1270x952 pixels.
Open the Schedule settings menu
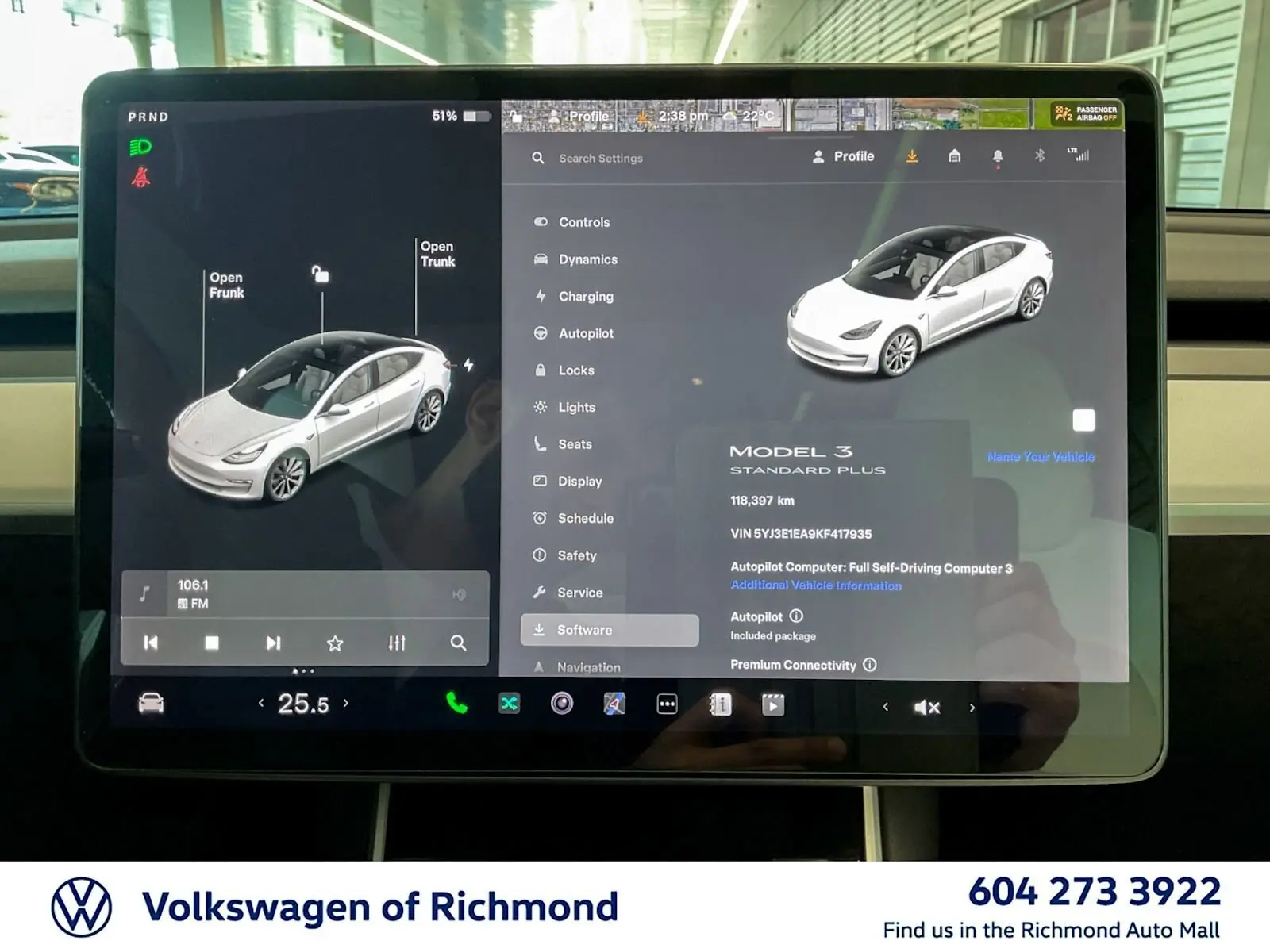point(574,518)
